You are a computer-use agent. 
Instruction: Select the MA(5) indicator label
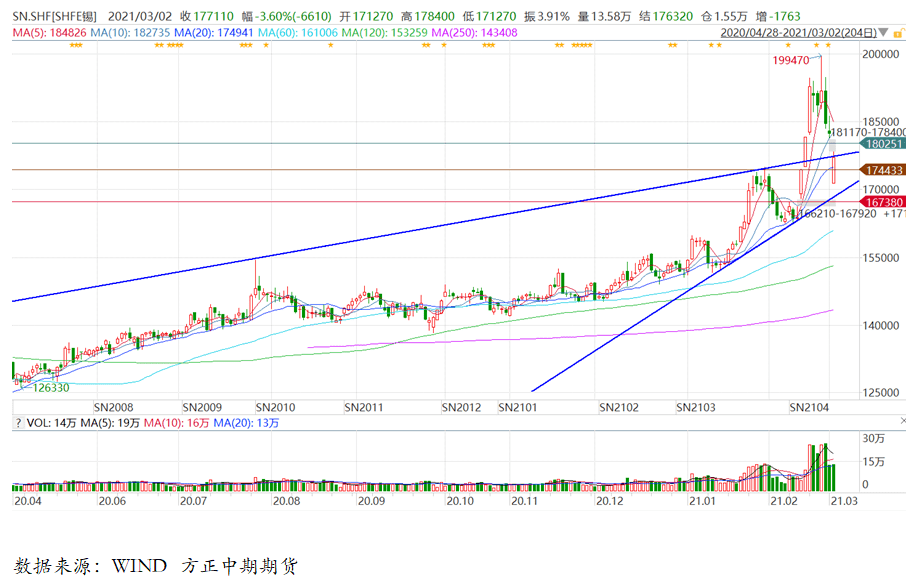tap(42, 33)
